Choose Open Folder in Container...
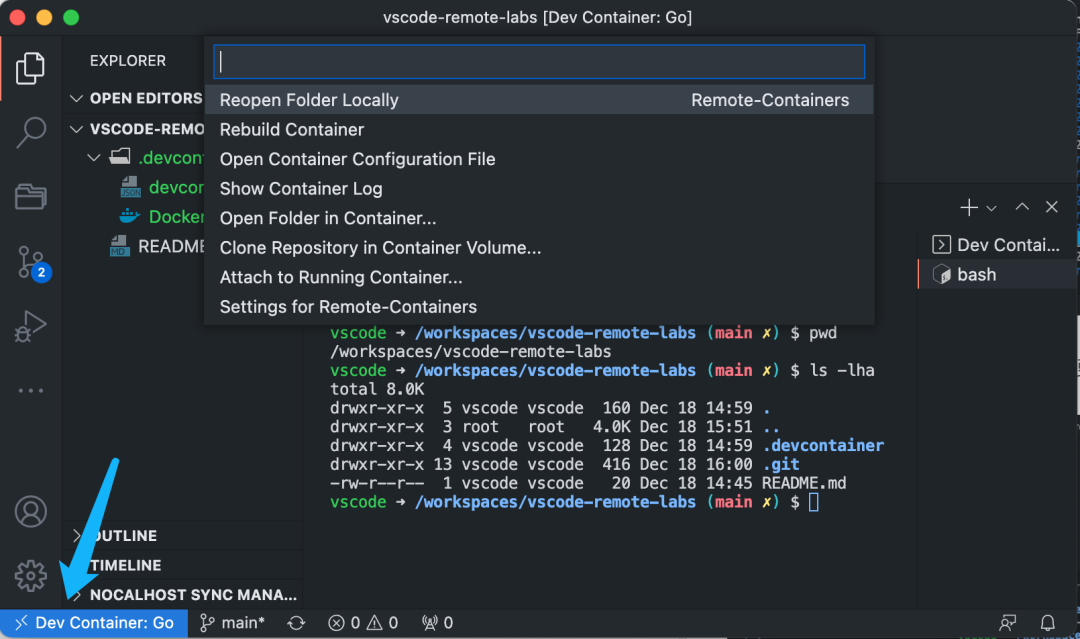The image size is (1080, 639). [x=539, y=218]
